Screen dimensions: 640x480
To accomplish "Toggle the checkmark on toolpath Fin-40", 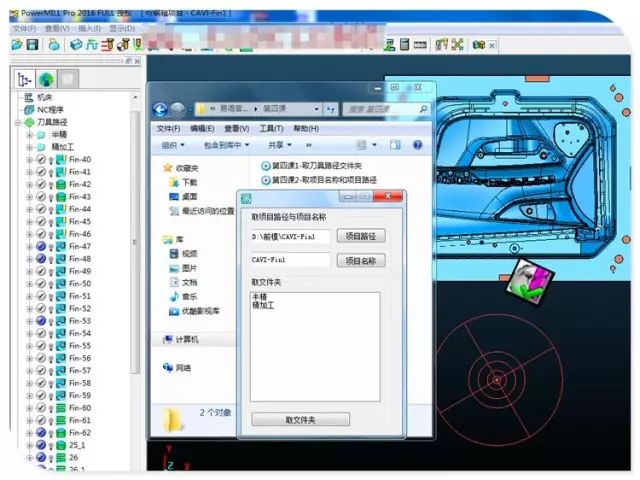I will pyautogui.click(x=41, y=160).
